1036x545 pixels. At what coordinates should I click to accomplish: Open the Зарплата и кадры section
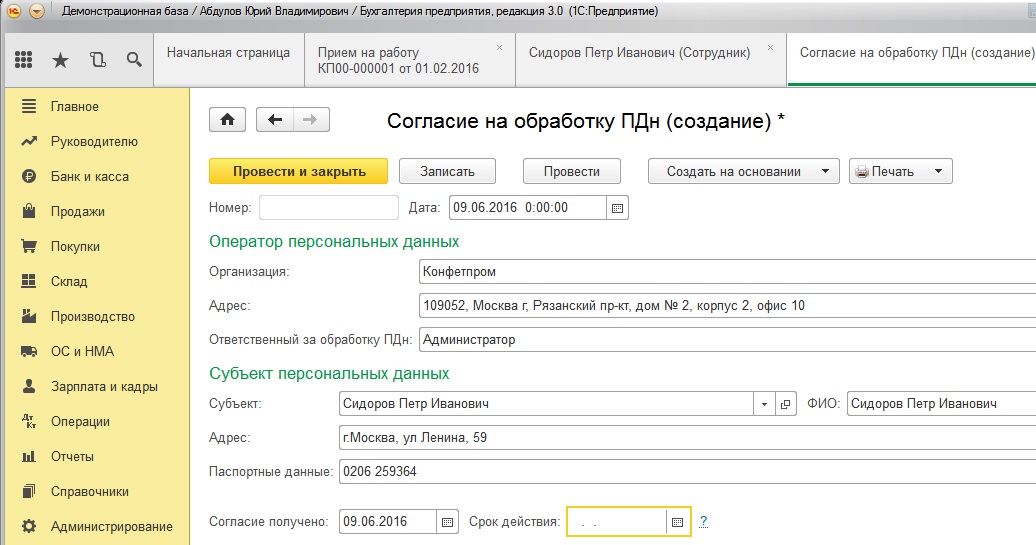(x=97, y=386)
